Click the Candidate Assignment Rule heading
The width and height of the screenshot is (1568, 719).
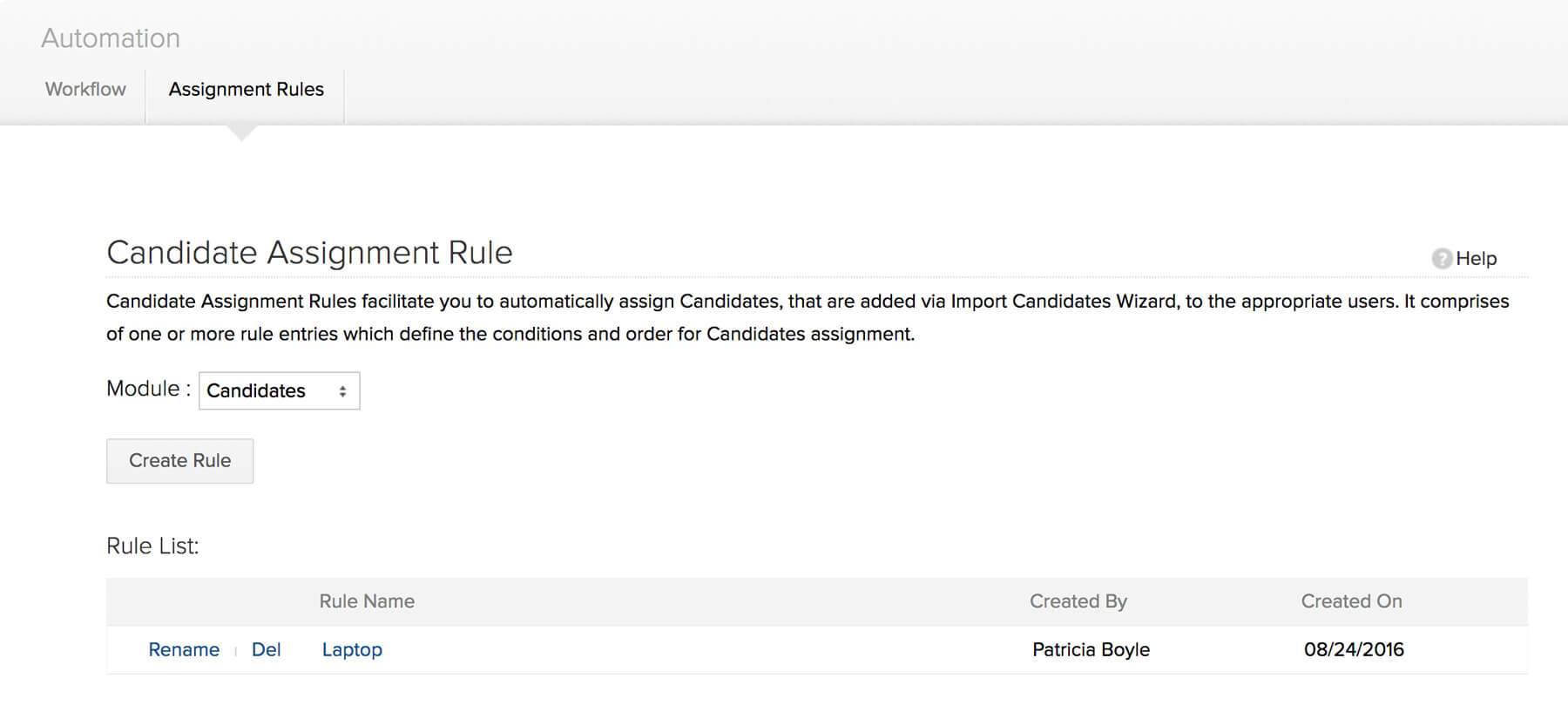(x=309, y=253)
